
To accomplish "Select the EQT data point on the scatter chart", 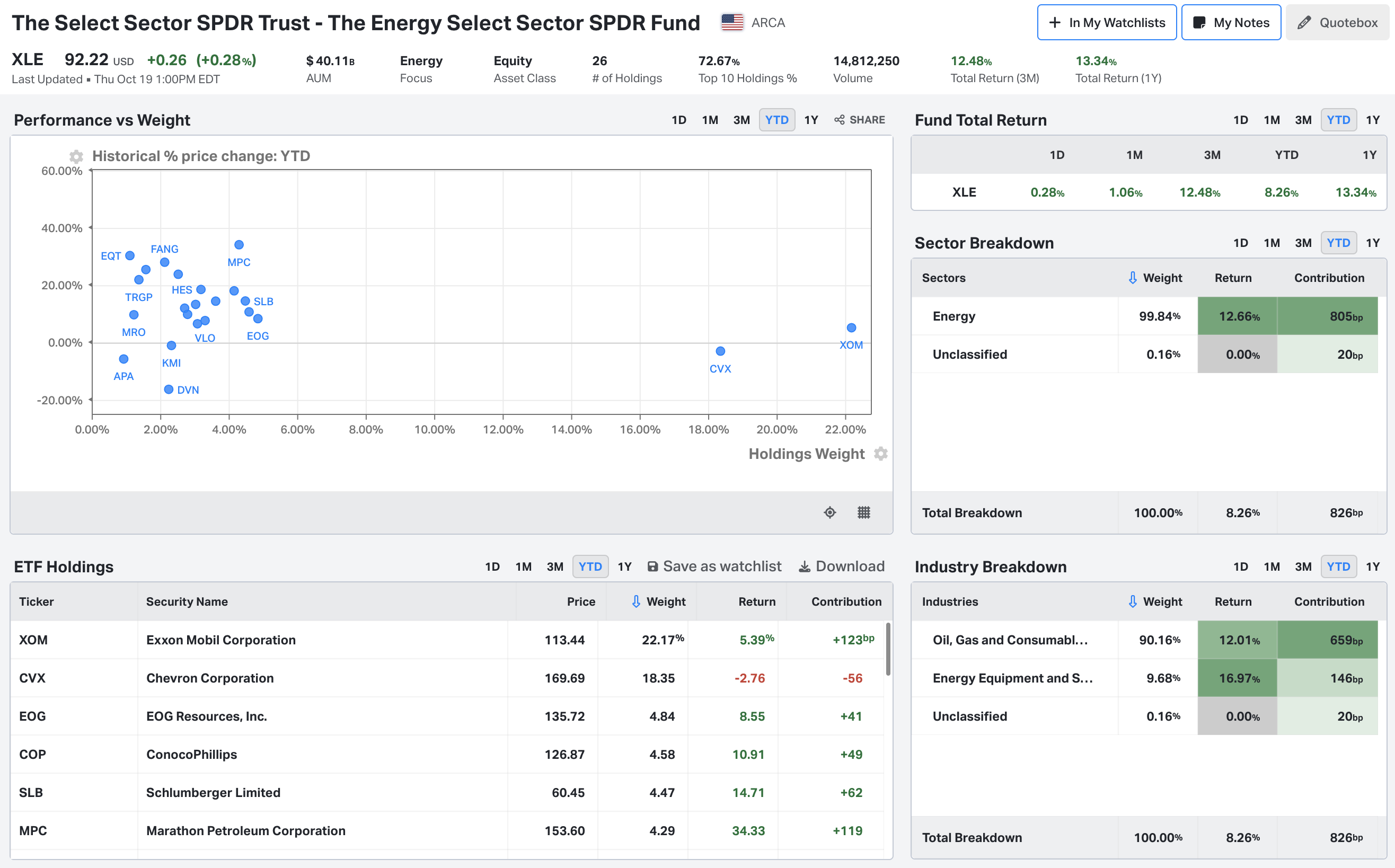I will coord(130,255).
